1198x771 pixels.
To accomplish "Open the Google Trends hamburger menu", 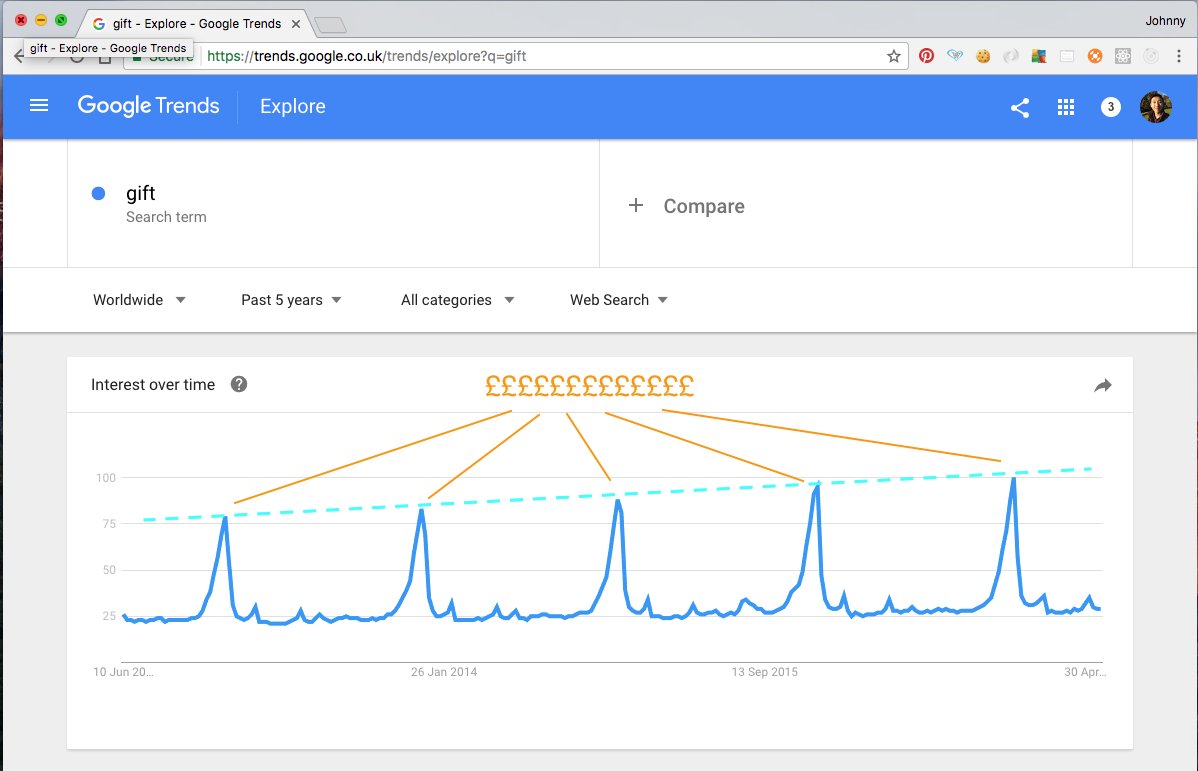I will pos(38,105).
